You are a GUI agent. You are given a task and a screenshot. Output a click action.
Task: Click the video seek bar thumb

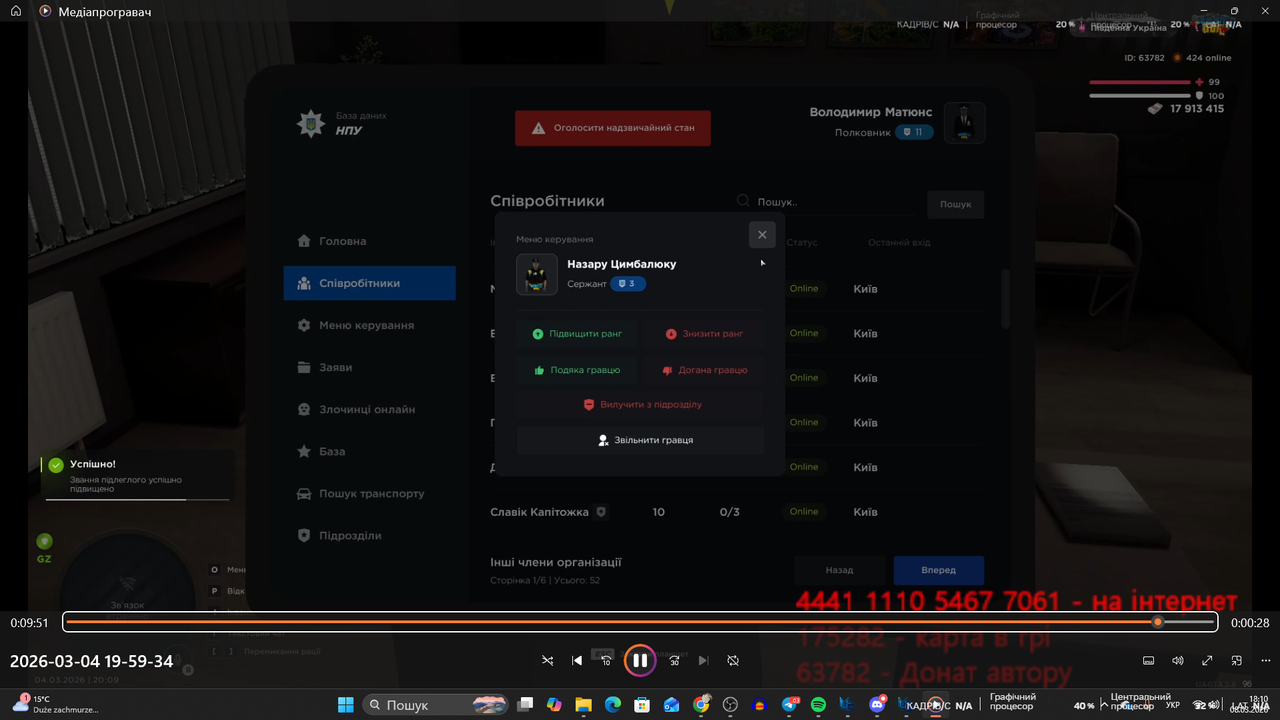pos(1158,622)
